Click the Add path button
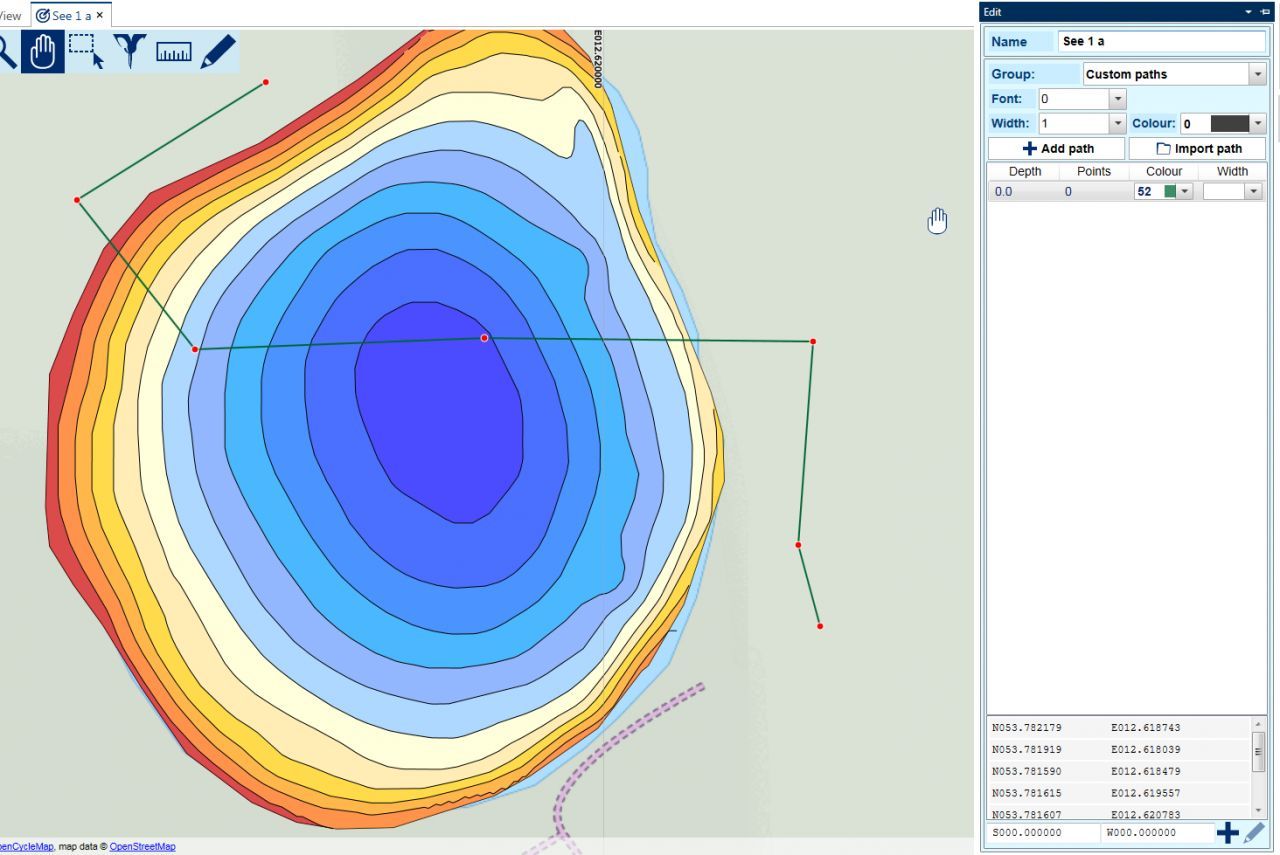Screen dimensions: 1280x855 (x=1057, y=149)
